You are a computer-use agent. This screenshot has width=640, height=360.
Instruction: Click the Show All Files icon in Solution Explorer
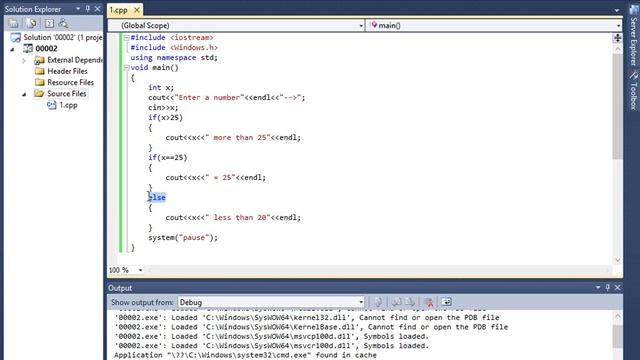pos(31,24)
